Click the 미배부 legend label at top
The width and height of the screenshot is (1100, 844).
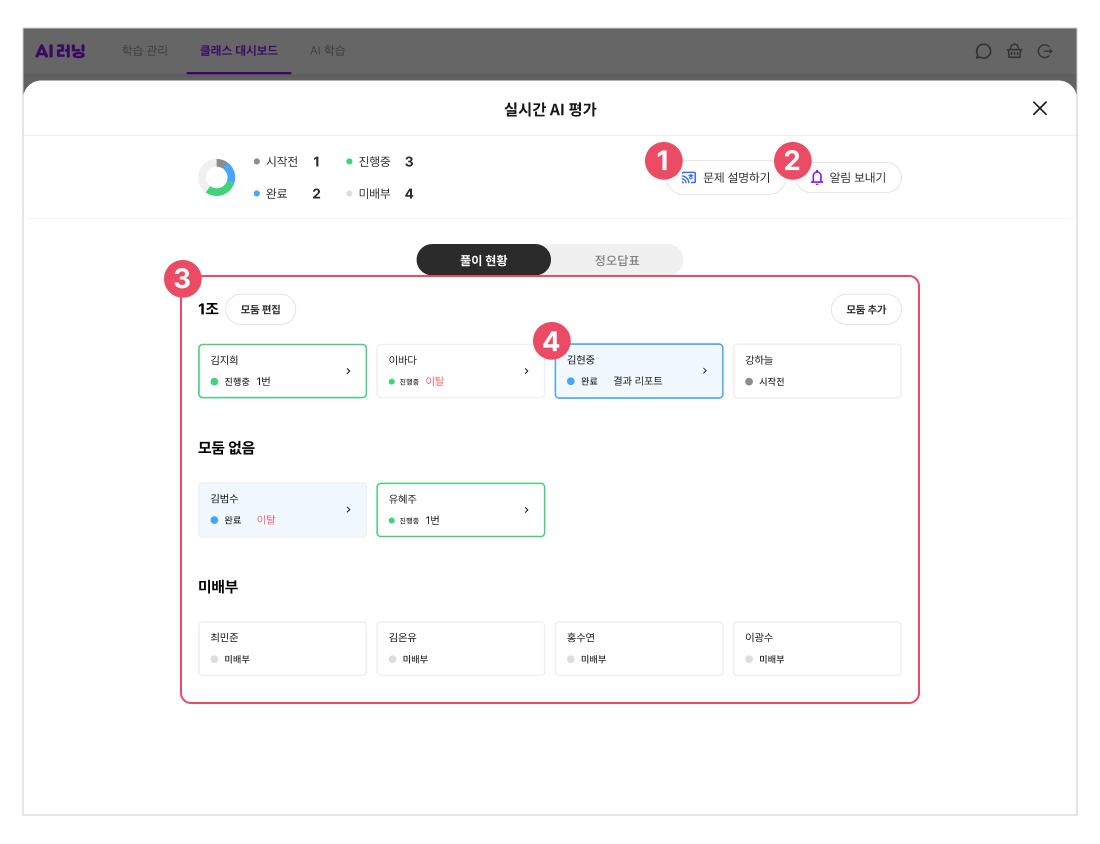tap(374, 194)
